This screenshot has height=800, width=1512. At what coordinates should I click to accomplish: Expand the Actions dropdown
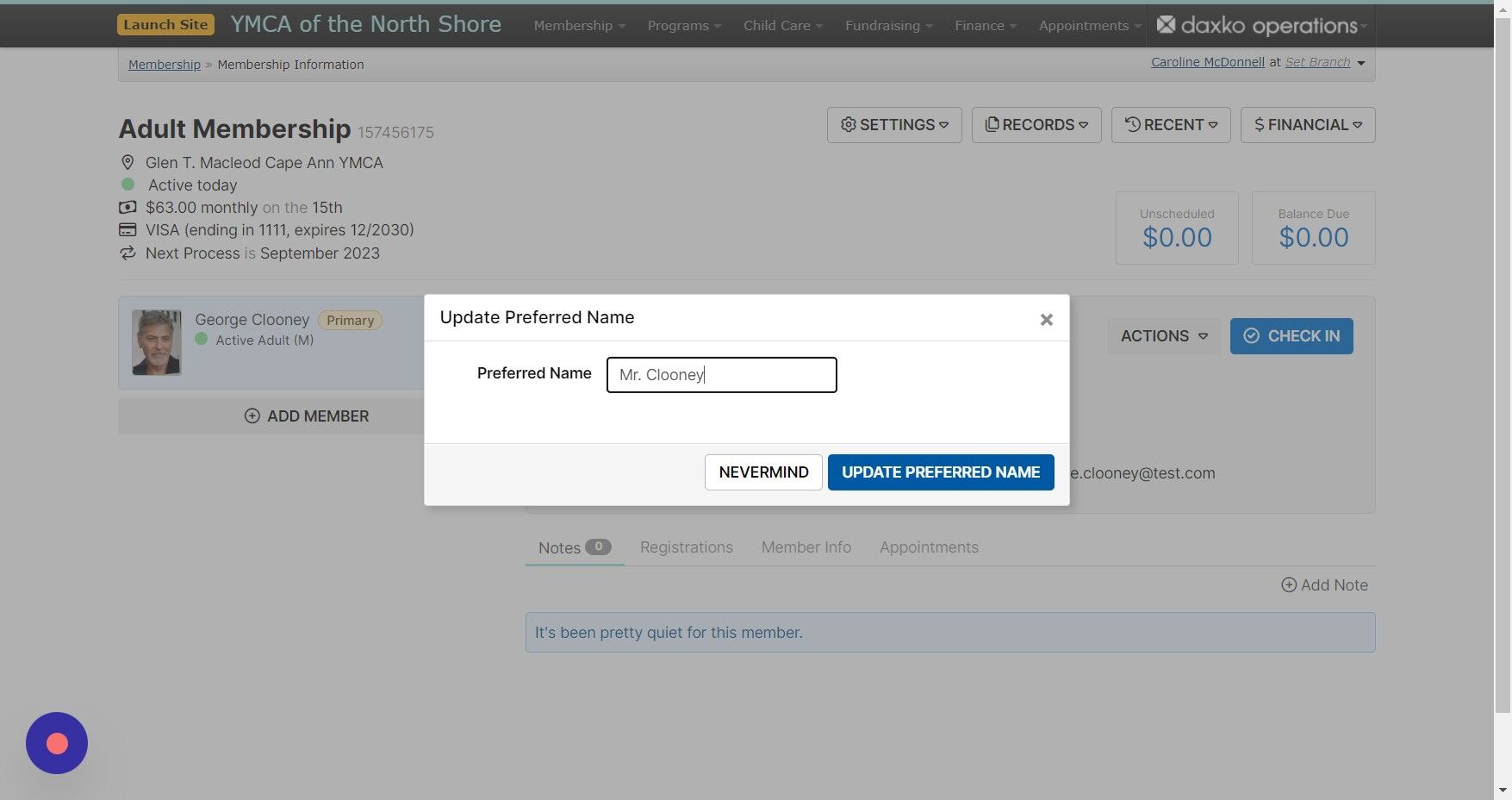pos(1162,335)
